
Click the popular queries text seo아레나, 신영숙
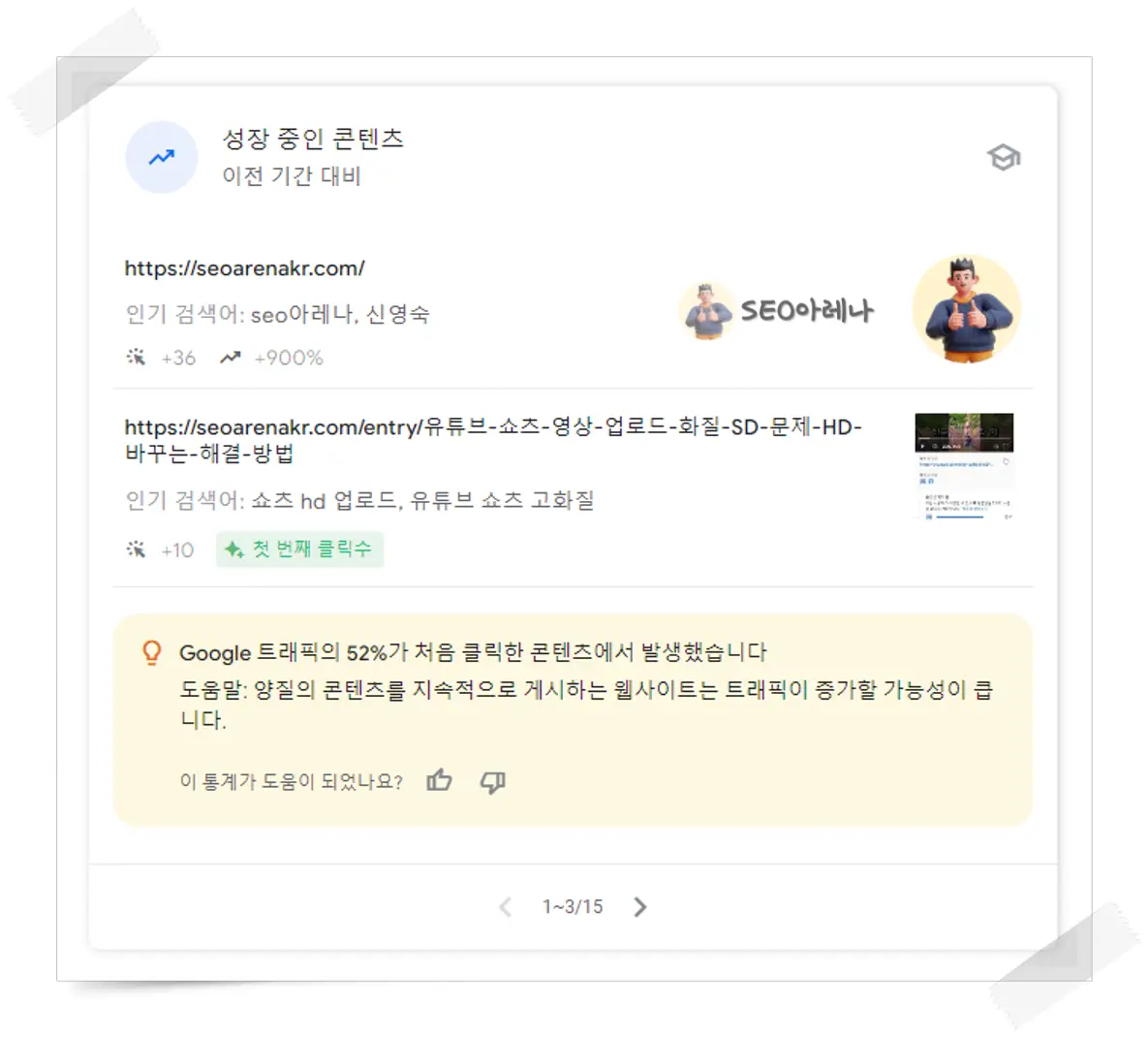[340, 314]
